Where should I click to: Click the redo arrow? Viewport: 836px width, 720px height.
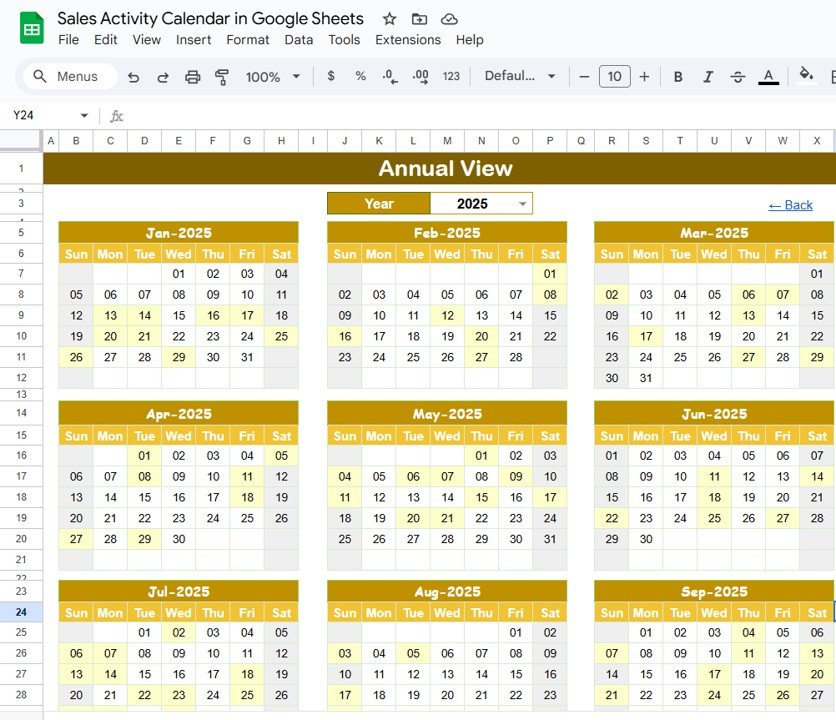pyautogui.click(x=163, y=77)
